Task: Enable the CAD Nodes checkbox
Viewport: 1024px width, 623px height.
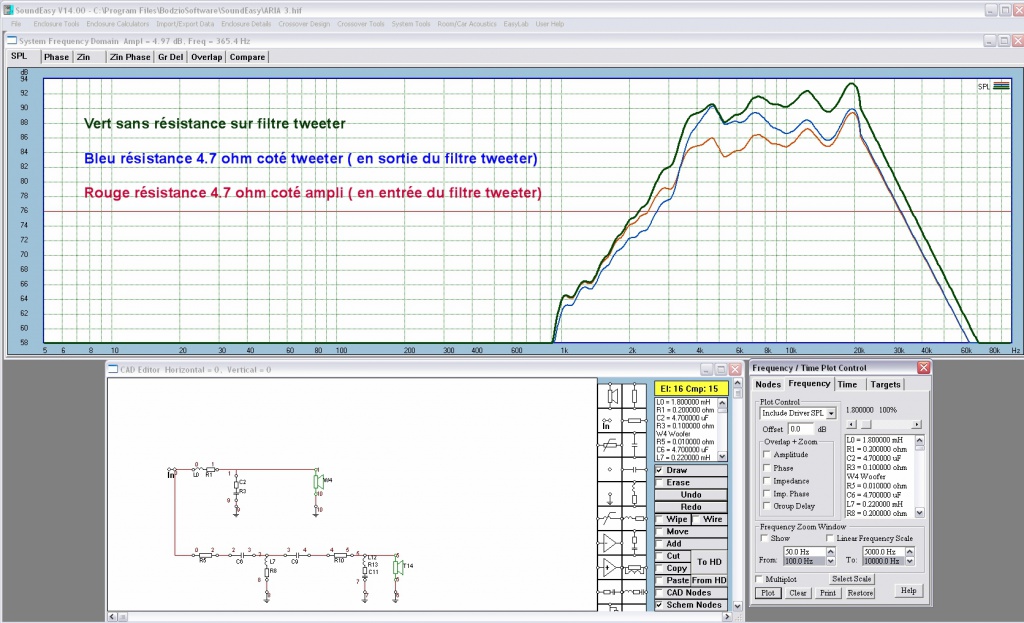Action: coord(660,593)
